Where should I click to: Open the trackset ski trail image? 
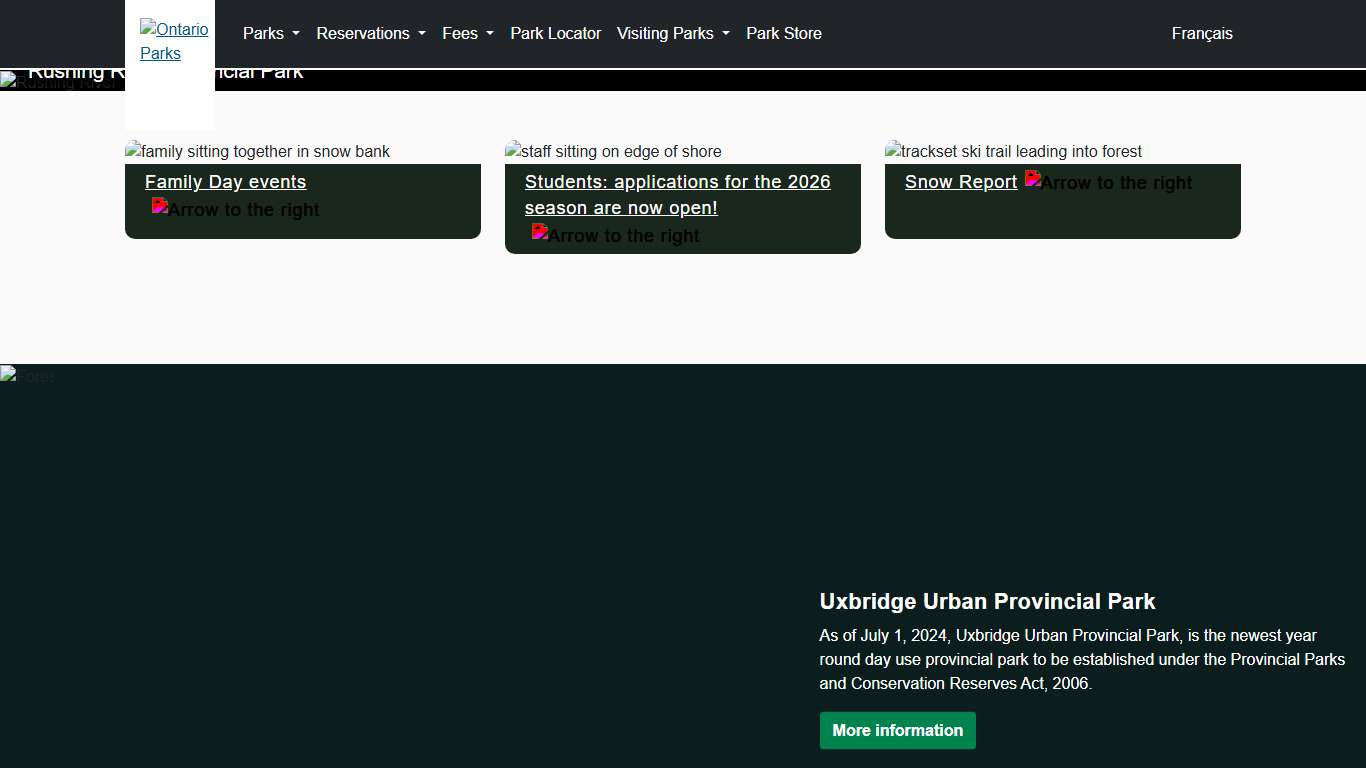coord(1013,151)
